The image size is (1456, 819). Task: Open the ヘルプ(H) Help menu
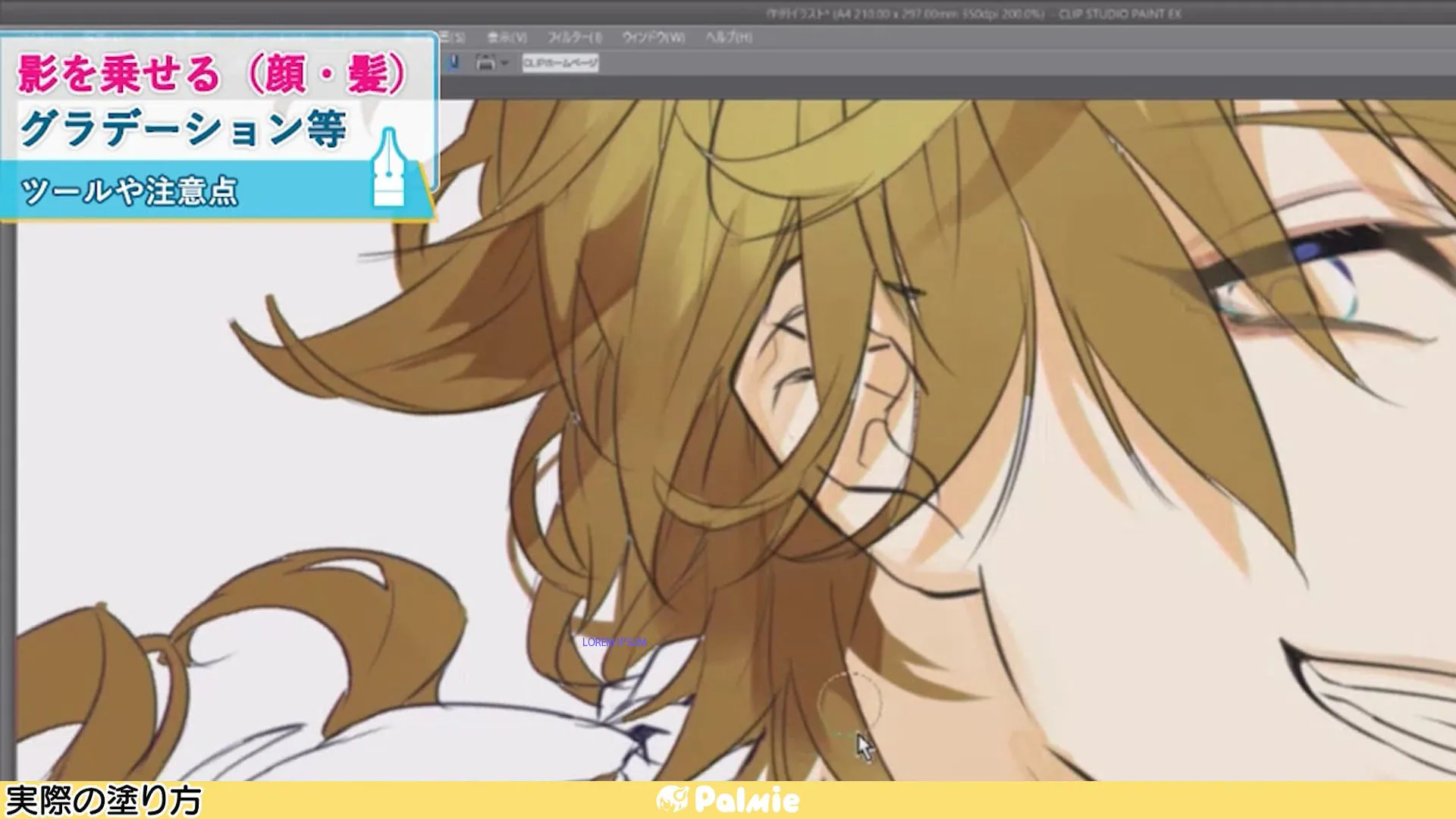[x=728, y=37]
